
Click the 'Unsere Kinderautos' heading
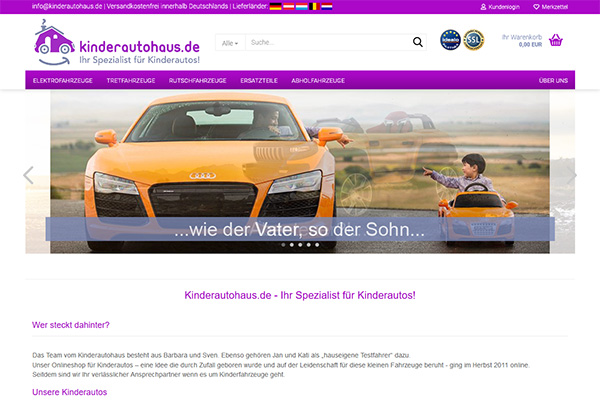(70, 392)
